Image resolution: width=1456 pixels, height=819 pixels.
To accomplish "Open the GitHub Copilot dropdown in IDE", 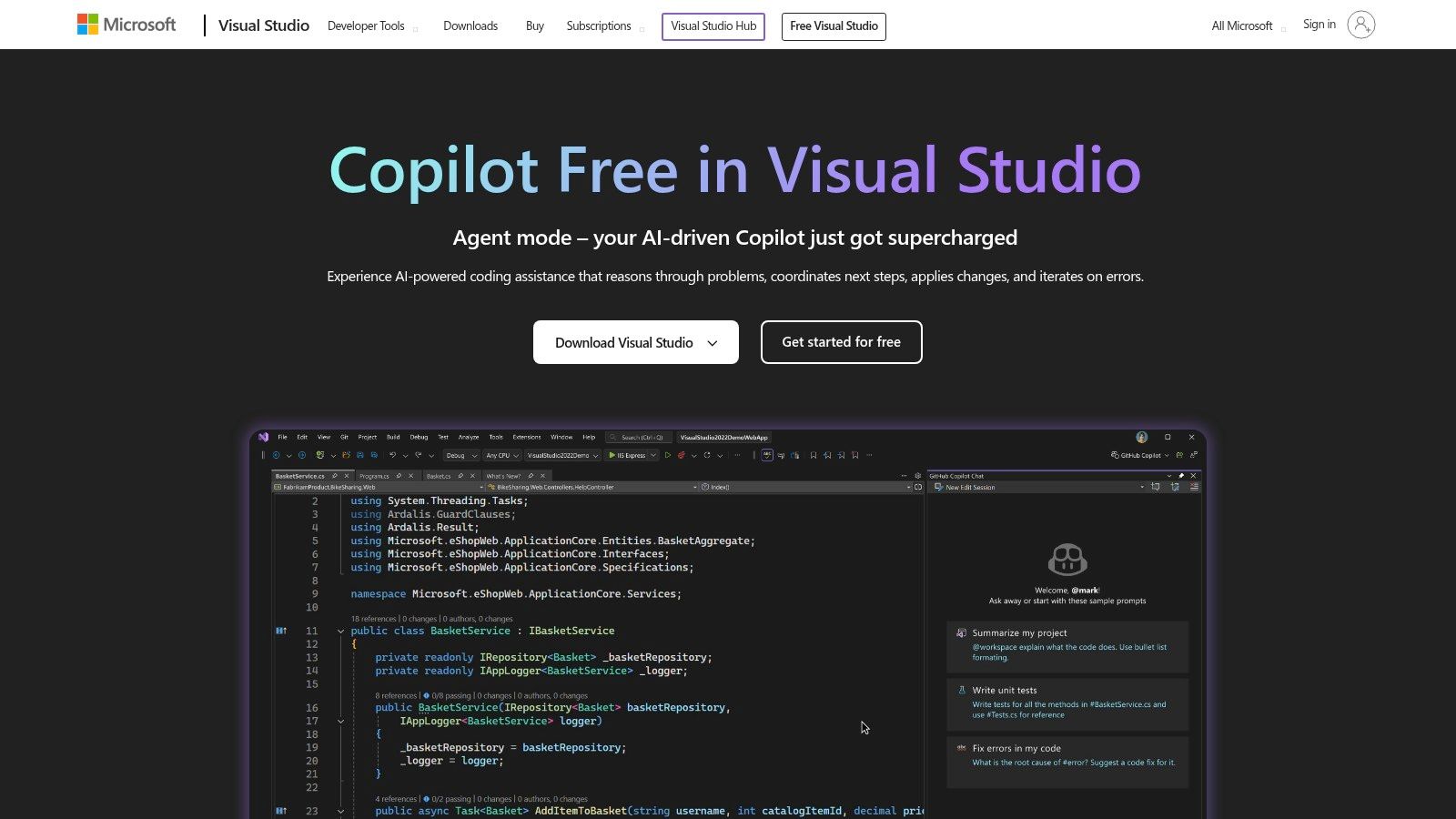I will (1140, 455).
